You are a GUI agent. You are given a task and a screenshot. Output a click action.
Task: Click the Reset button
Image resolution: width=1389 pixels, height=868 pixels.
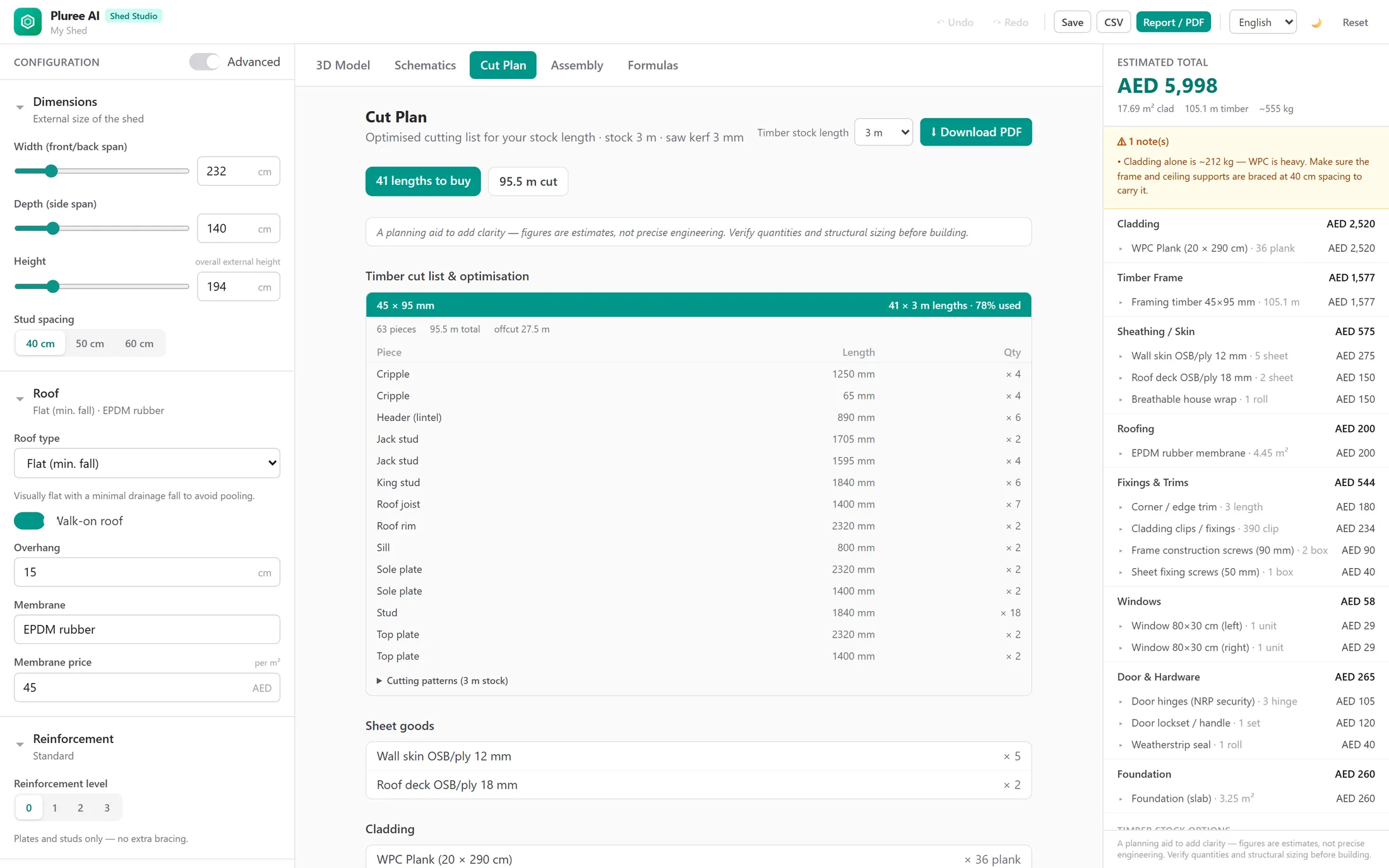click(x=1355, y=22)
